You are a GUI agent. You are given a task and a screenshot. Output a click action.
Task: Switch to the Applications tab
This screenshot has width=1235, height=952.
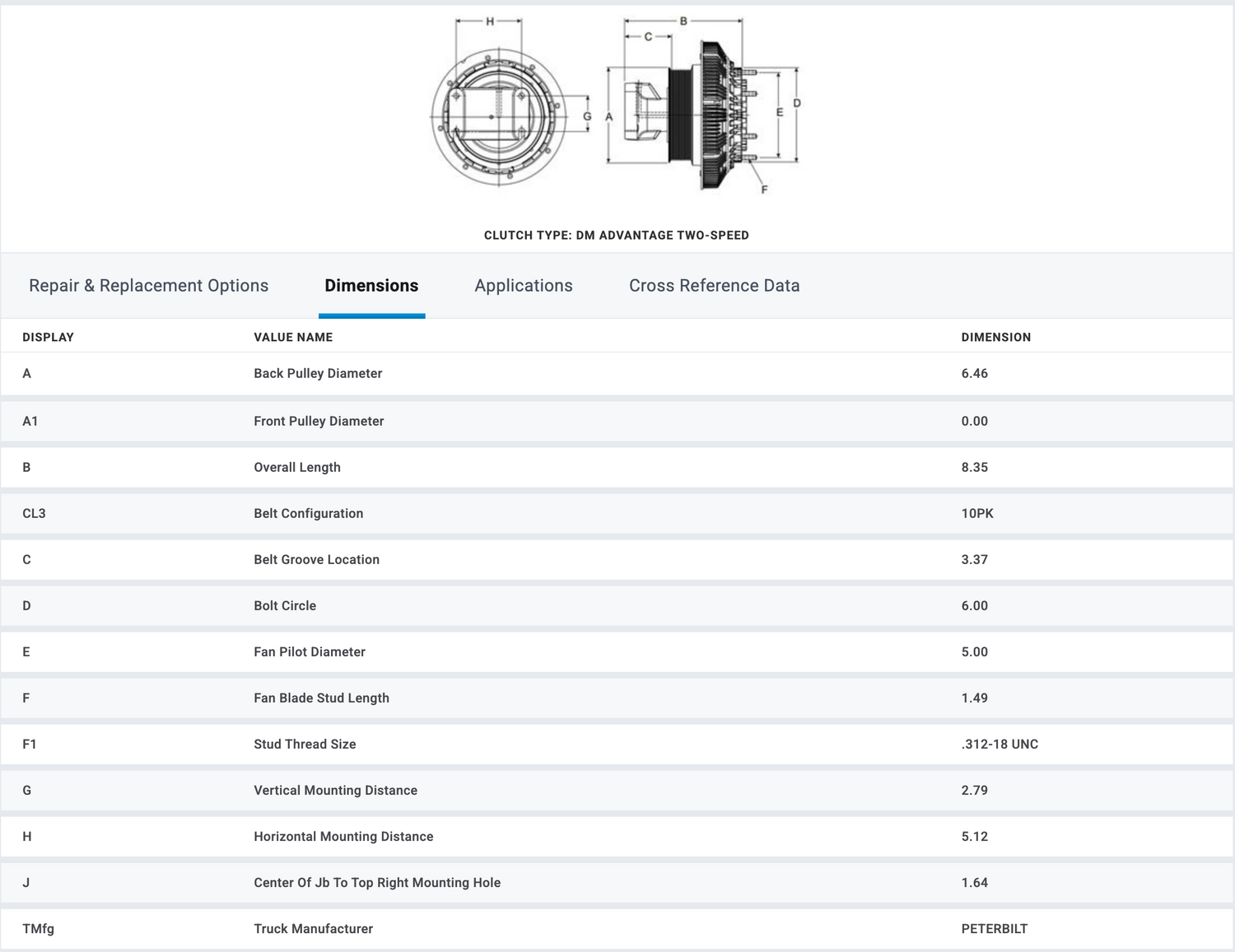pyautogui.click(x=523, y=286)
